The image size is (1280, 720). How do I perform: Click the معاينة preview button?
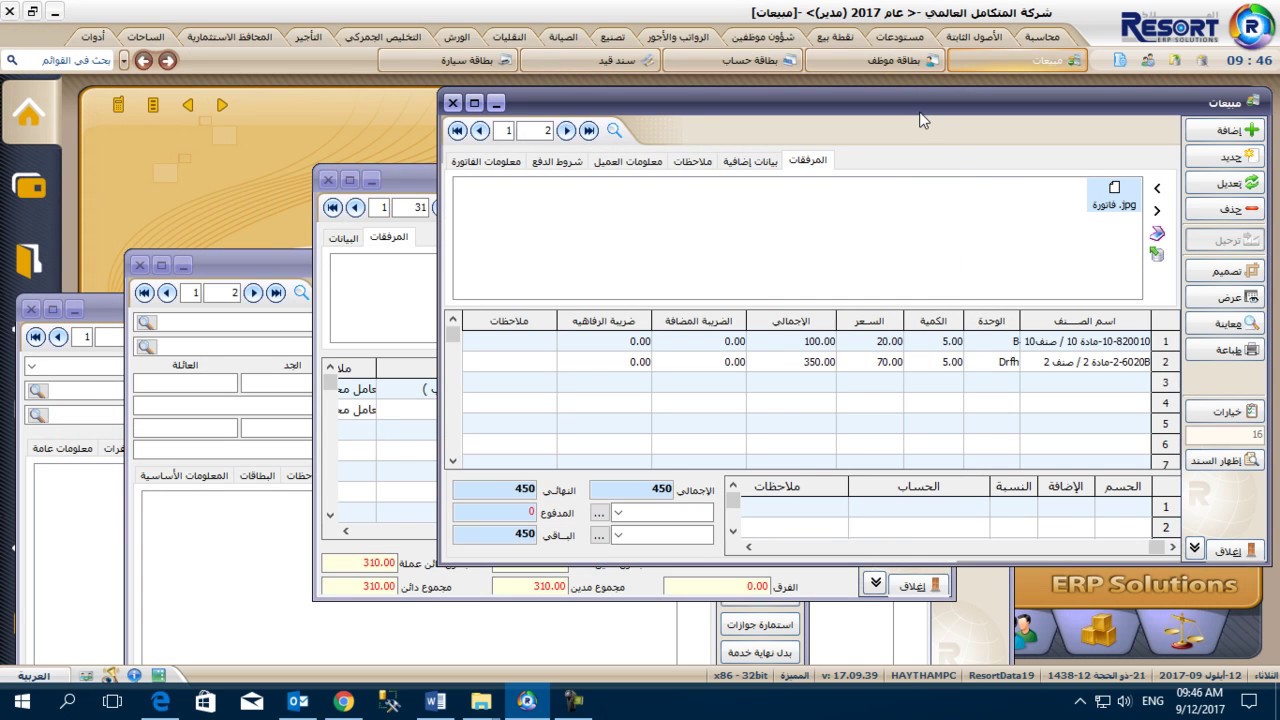pyautogui.click(x=1224, y=323)
